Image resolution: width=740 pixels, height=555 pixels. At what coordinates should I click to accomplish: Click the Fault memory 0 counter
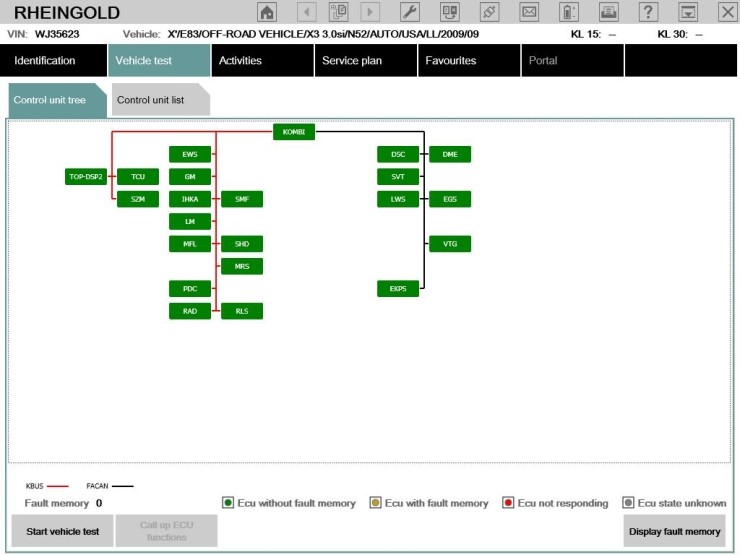(x=63, y=503)
